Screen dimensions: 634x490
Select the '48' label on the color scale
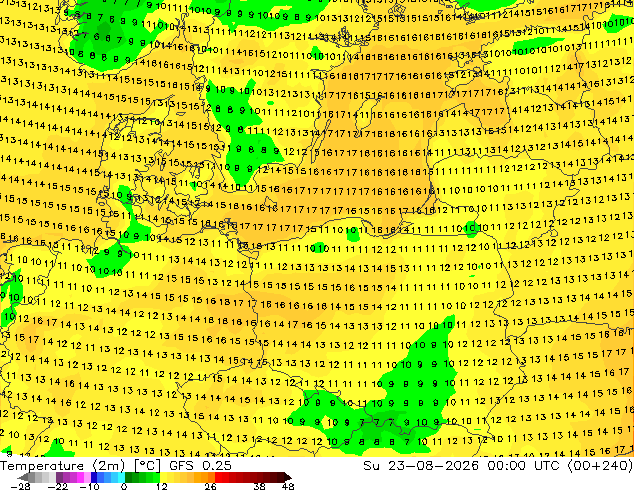coord(288,486)
